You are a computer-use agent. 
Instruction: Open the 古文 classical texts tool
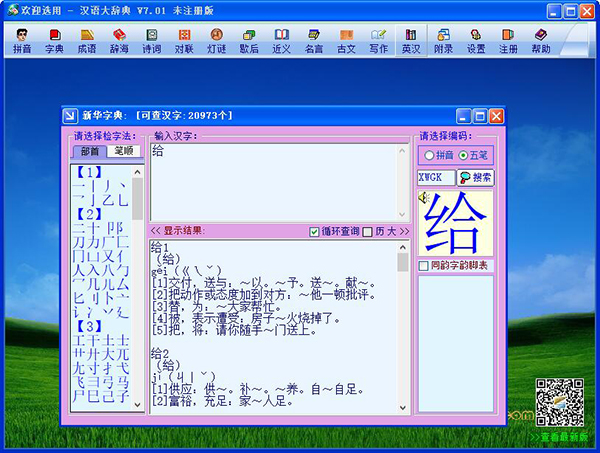point(346,41)
